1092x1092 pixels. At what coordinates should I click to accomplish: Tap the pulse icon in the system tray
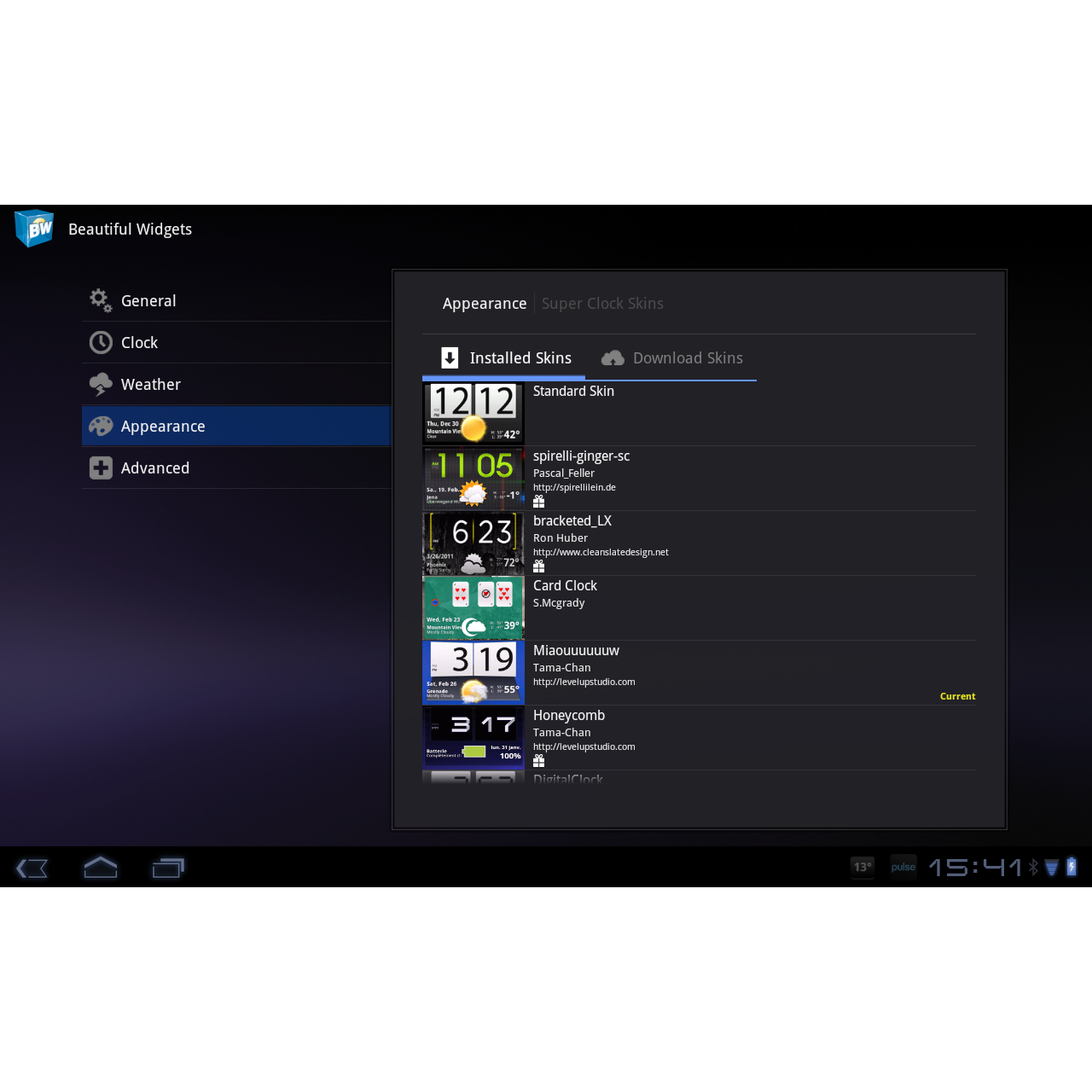pyautogui.click(x=903, y=867)
